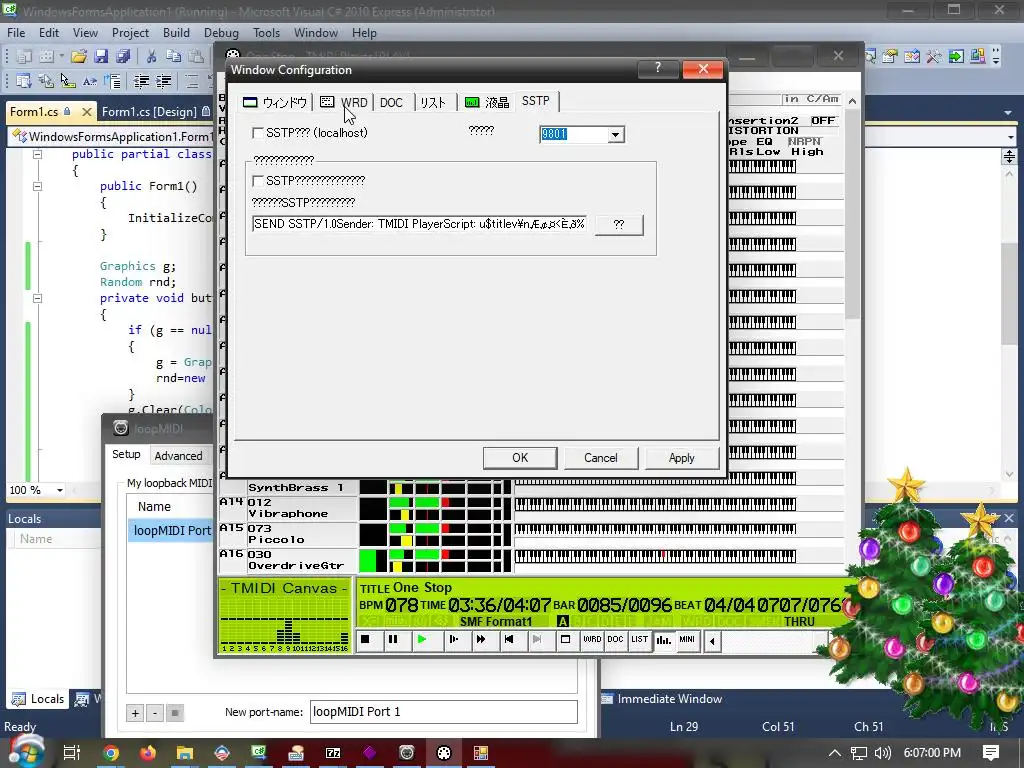Click the Save All icon
This screenshot has width=1024, height=768.
123,57
